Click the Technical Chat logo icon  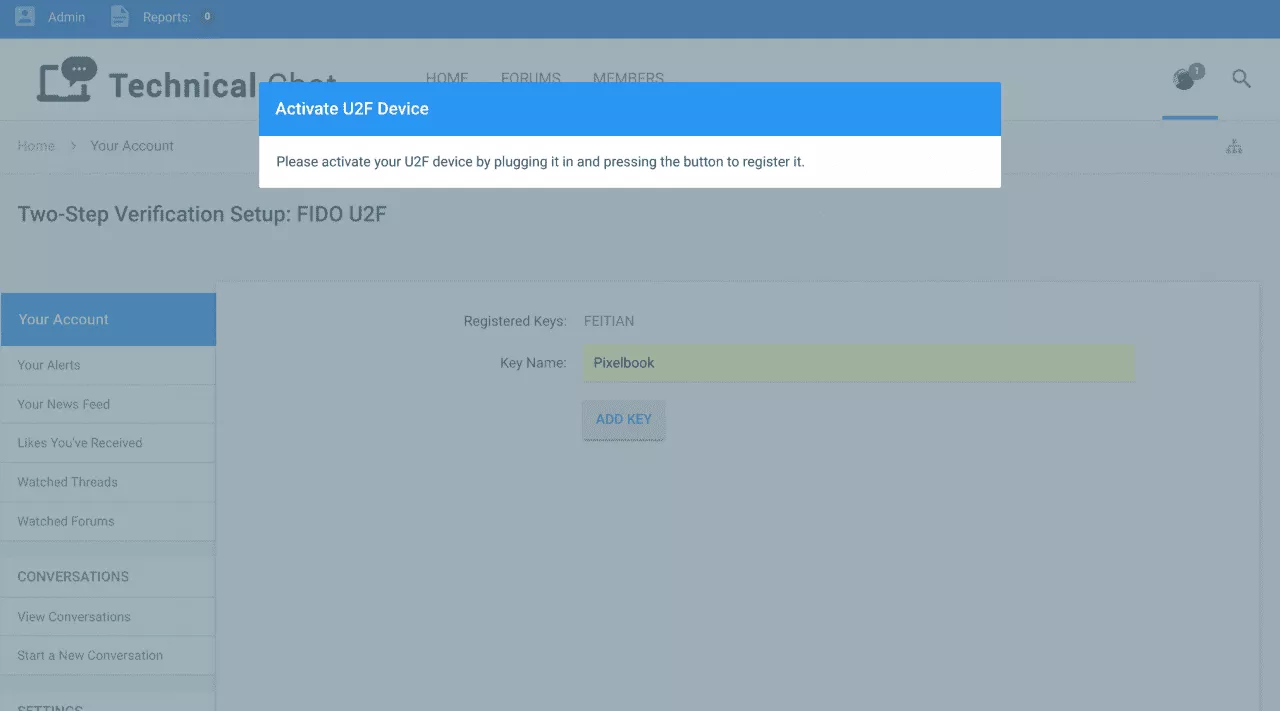point(68,81)
